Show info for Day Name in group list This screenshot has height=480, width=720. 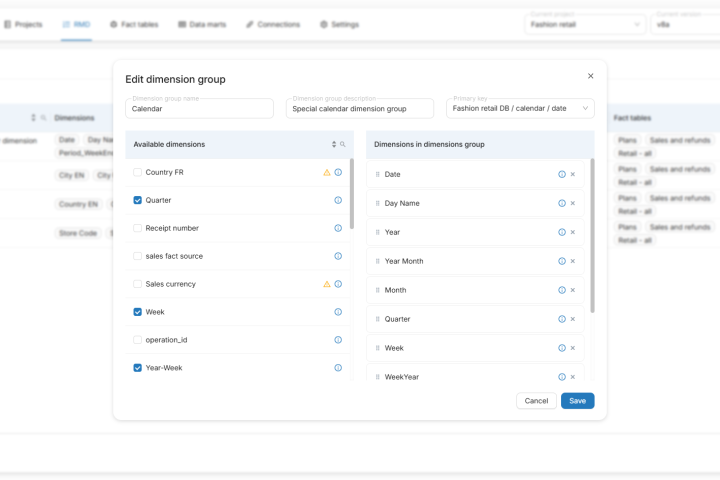pyautogui.click(x=562, y=203)
